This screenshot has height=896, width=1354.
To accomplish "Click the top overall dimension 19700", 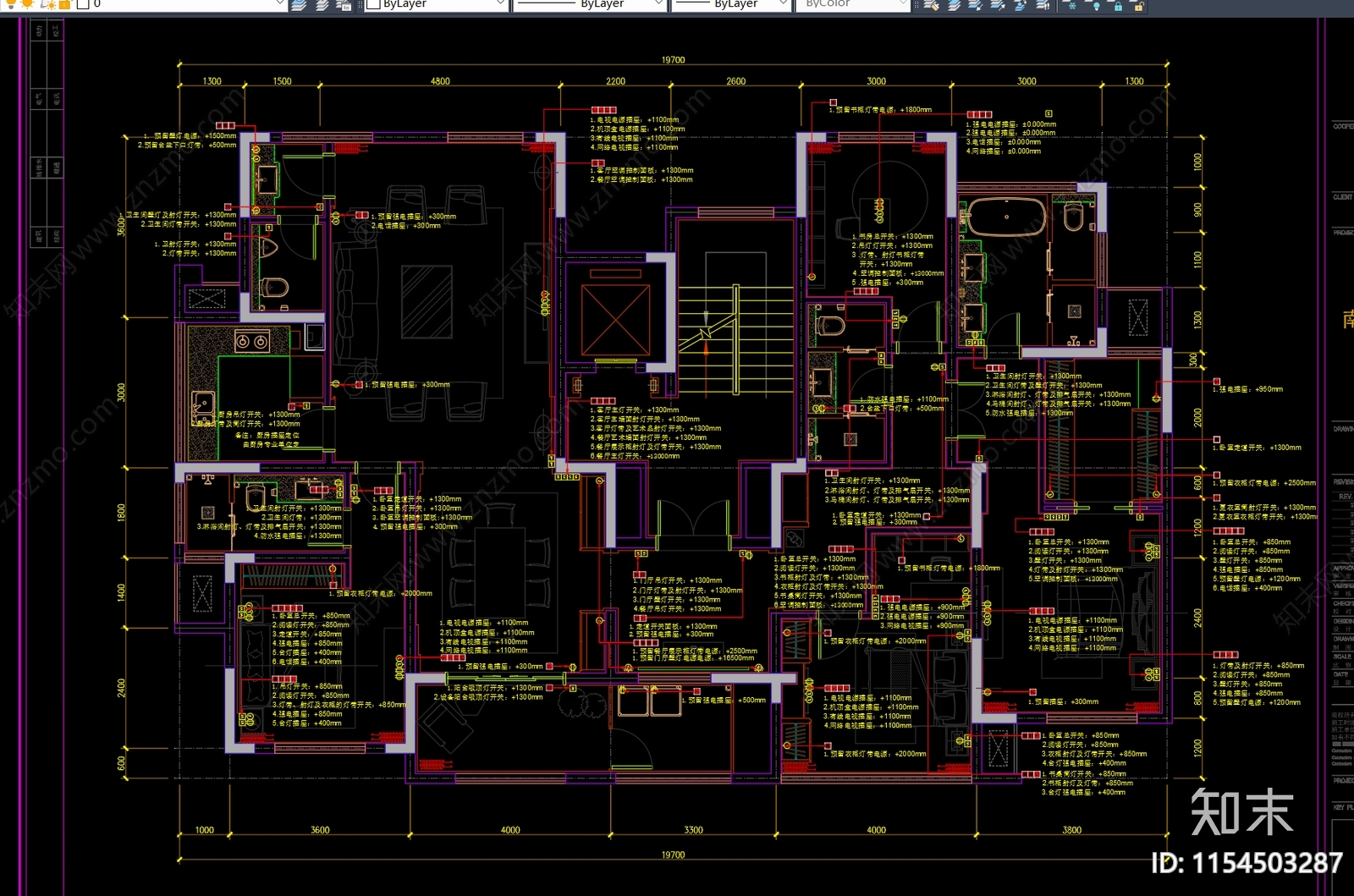I will click(673, 60).
